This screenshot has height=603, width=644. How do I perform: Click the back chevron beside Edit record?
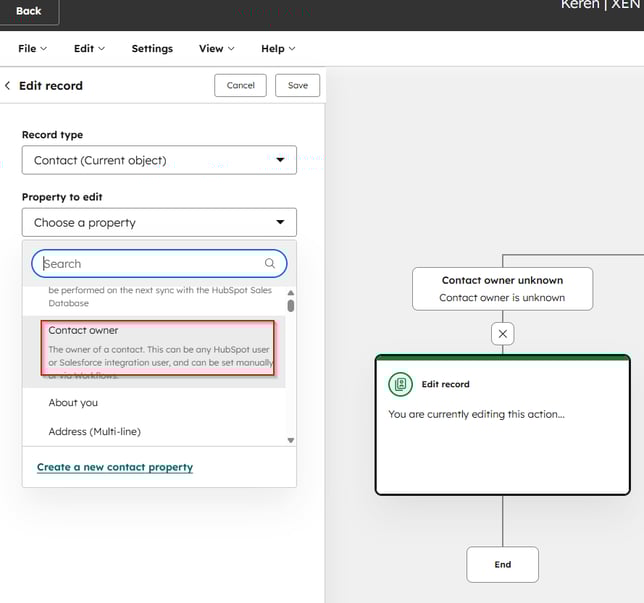coord(8,86)
